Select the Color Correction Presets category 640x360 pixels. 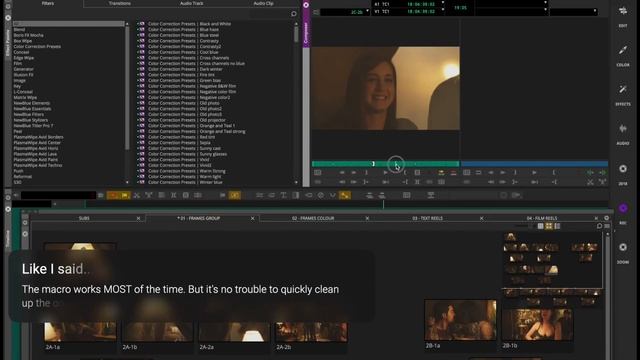click(x=37, y=47)
